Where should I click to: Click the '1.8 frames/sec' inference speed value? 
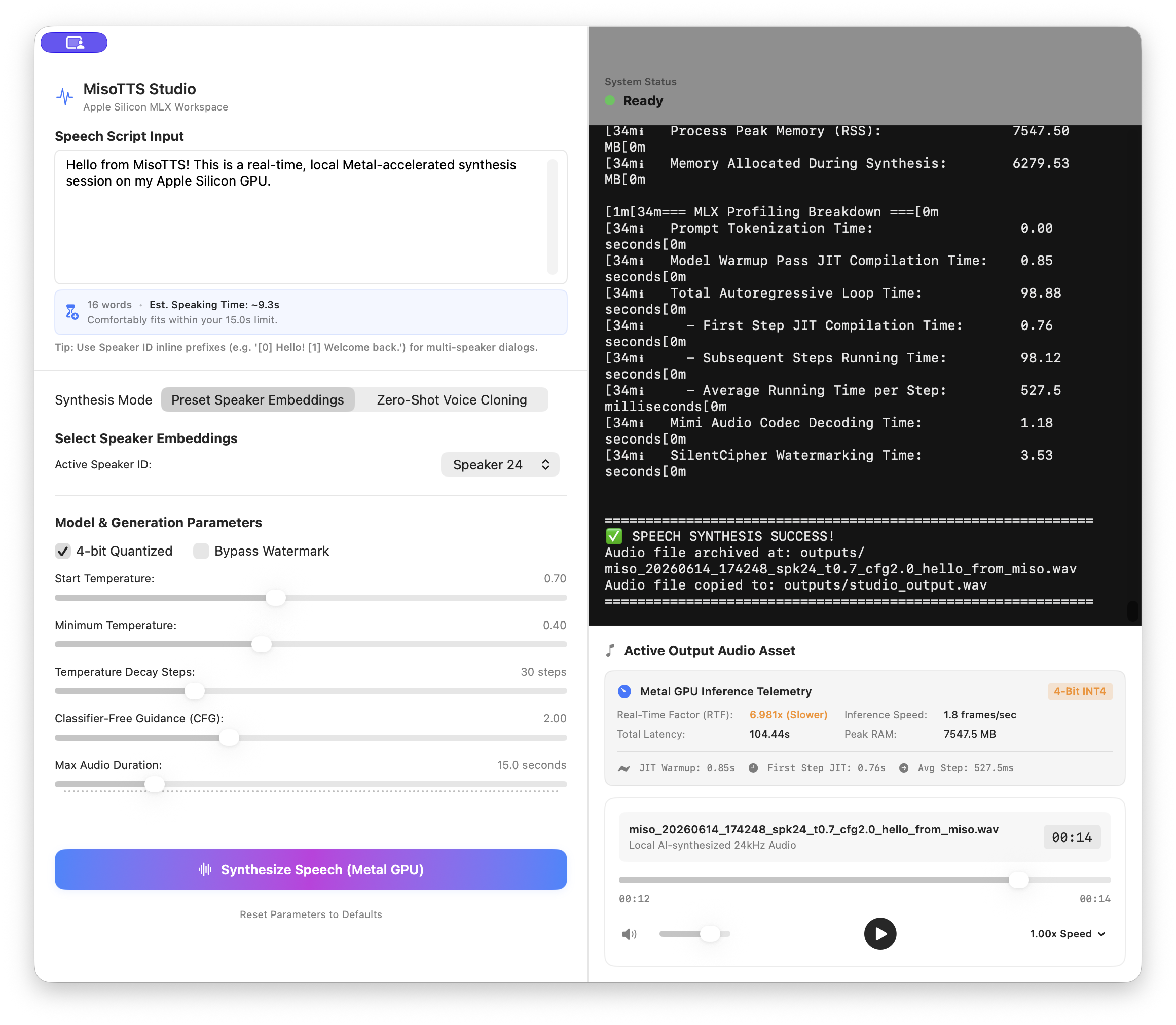(x=980, y=714)
